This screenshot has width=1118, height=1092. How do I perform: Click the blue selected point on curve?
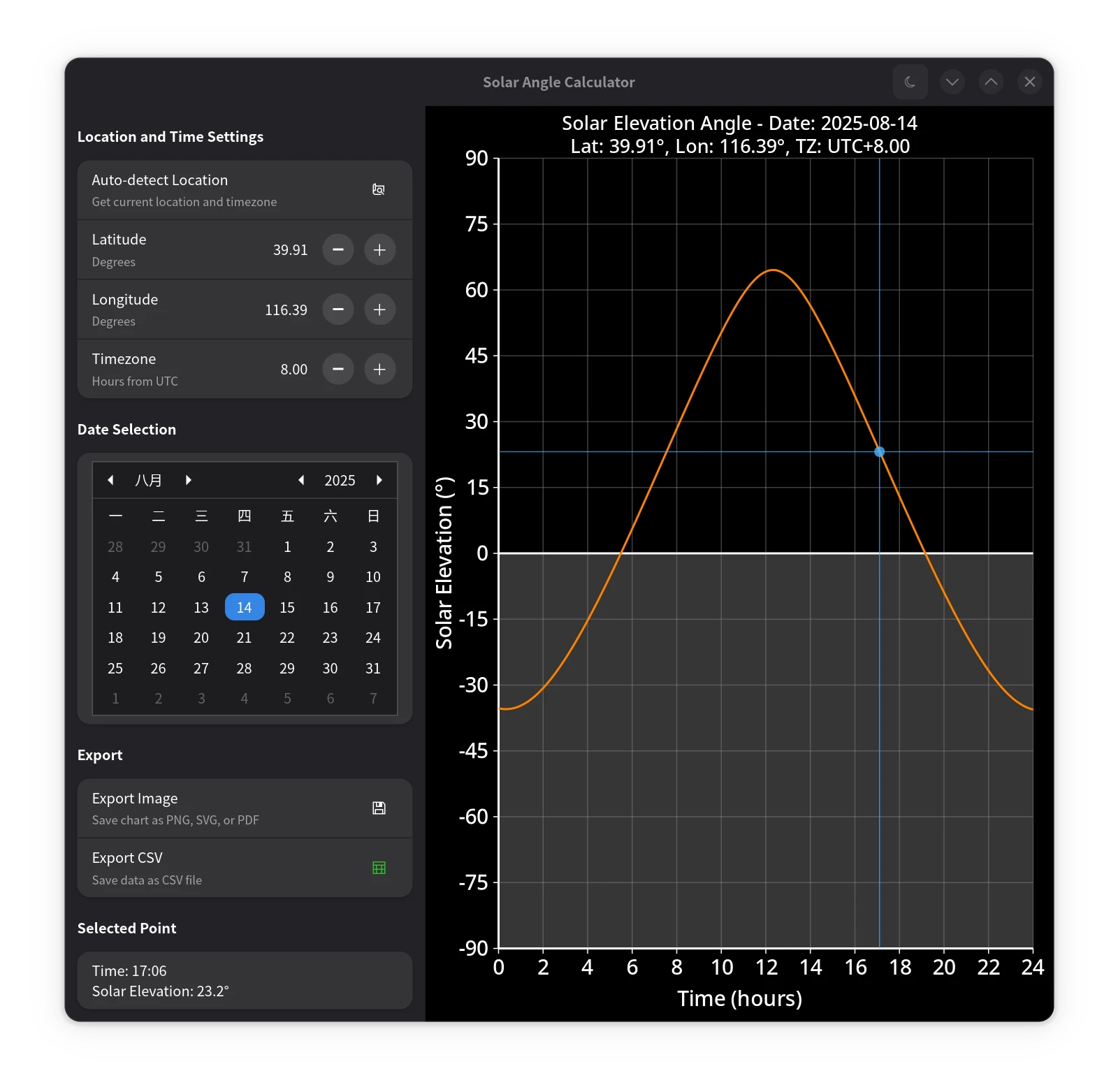880,452
